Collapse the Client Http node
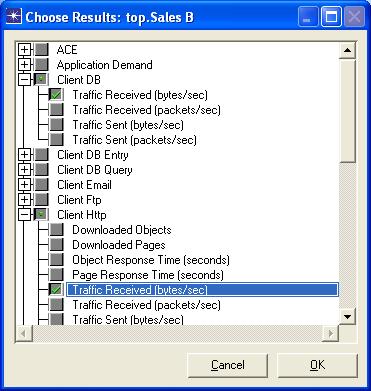Screen dimensions: 371x391 point(24,215)
